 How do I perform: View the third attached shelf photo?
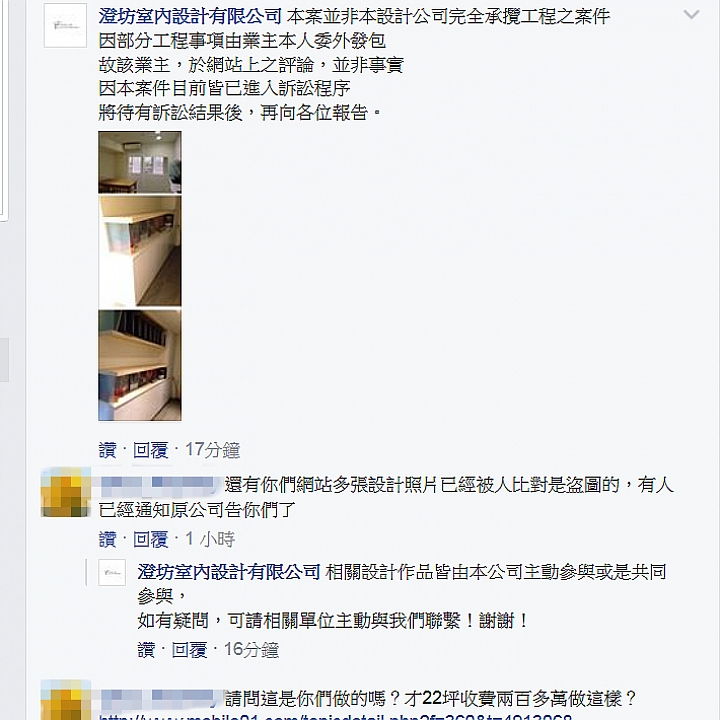140,365
